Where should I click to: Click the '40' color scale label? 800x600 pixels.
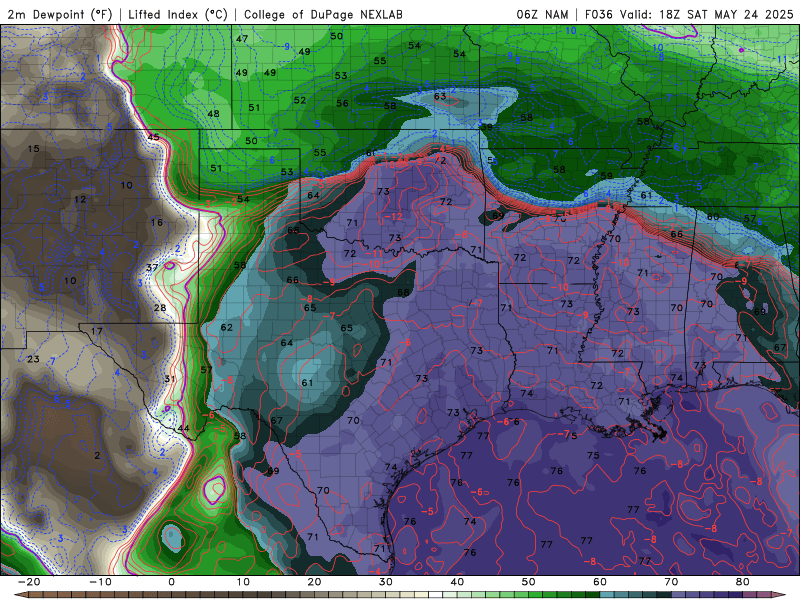tap(457, 582)
